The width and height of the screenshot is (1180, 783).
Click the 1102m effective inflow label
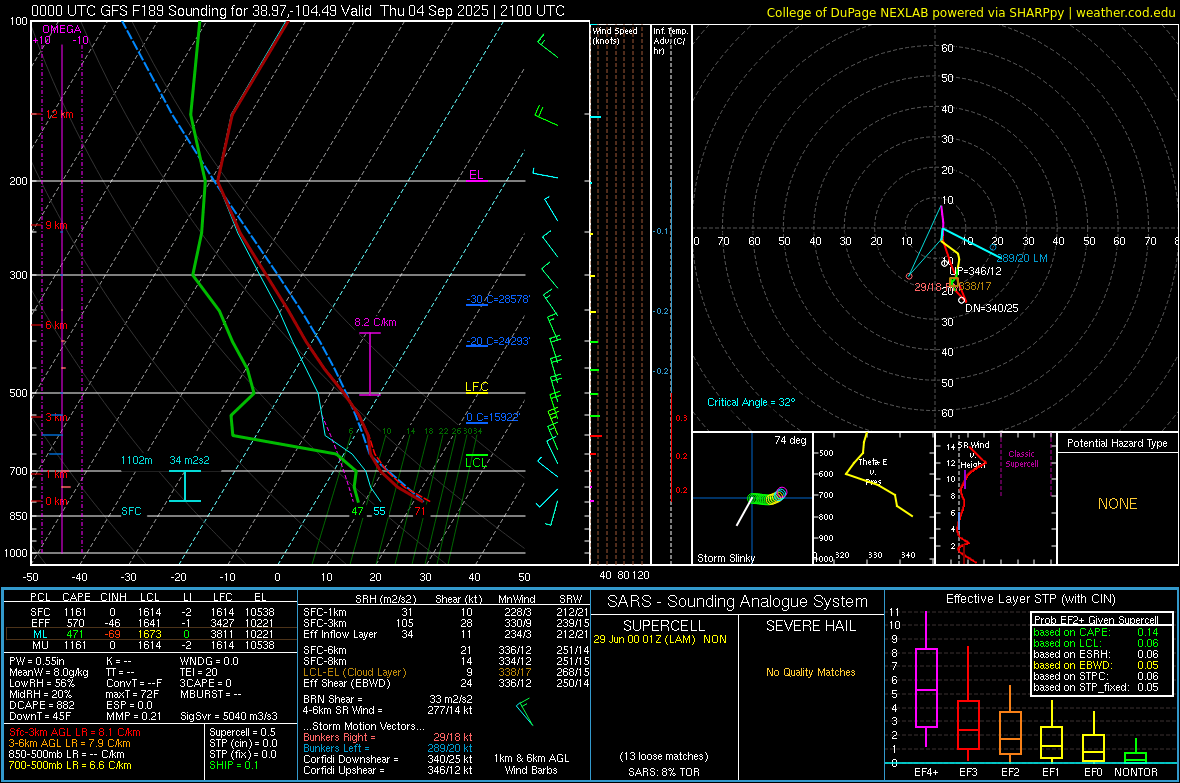click(136, 460)
